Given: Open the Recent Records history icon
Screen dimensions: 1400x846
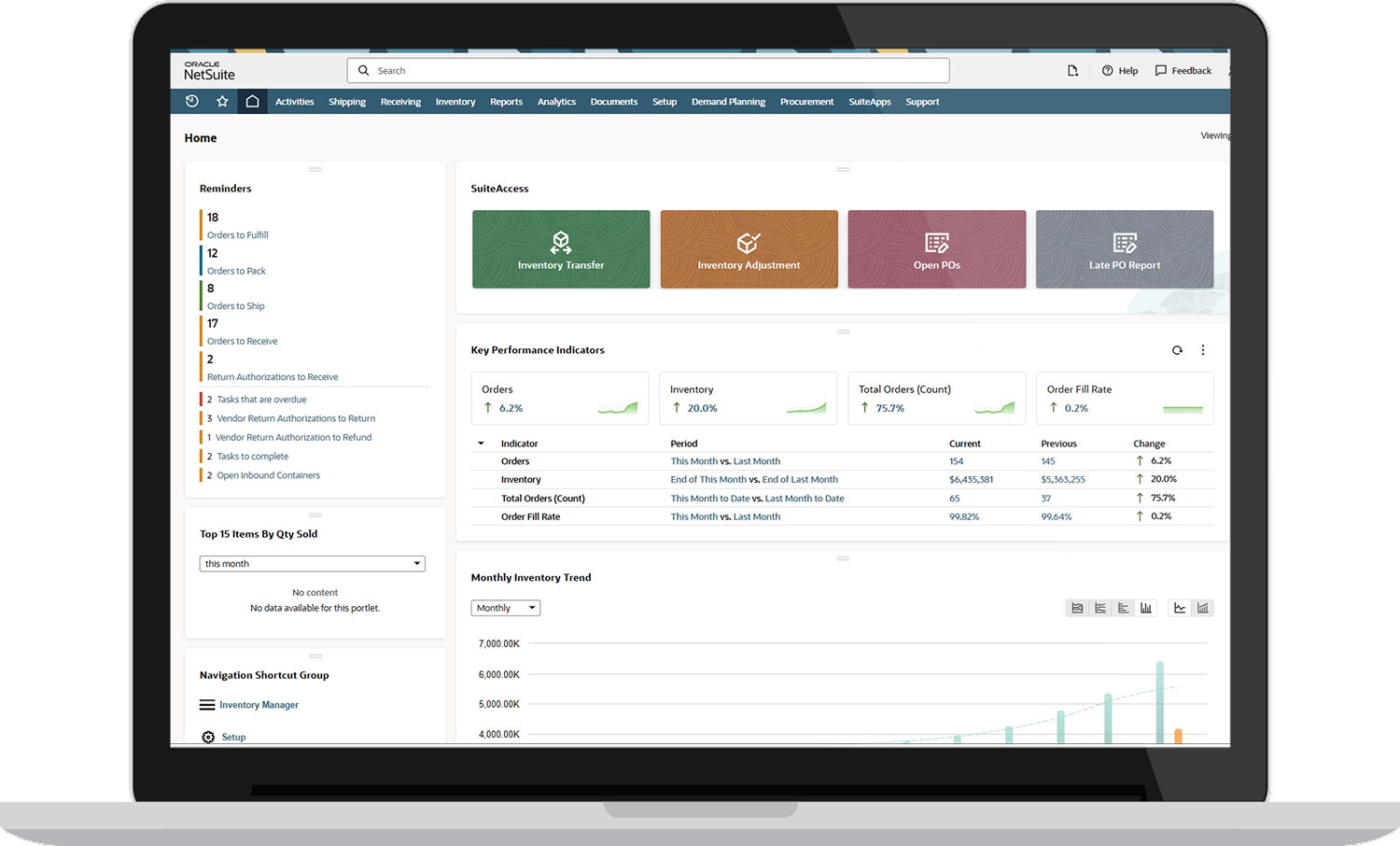Looking at the screenshot, I should (192, 101).
